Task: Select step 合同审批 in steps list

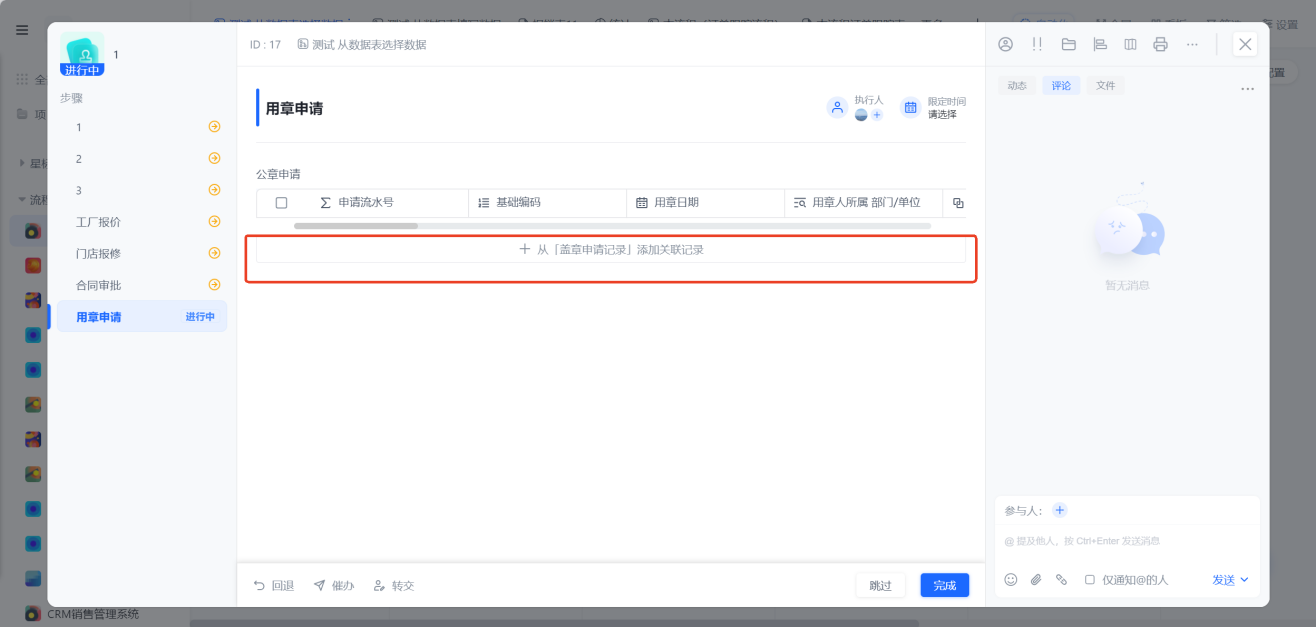Action: click(142, 285)
